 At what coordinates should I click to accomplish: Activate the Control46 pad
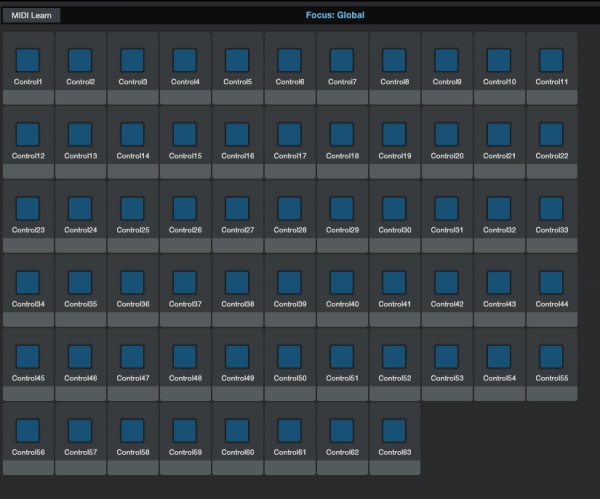tap(80, 357)
